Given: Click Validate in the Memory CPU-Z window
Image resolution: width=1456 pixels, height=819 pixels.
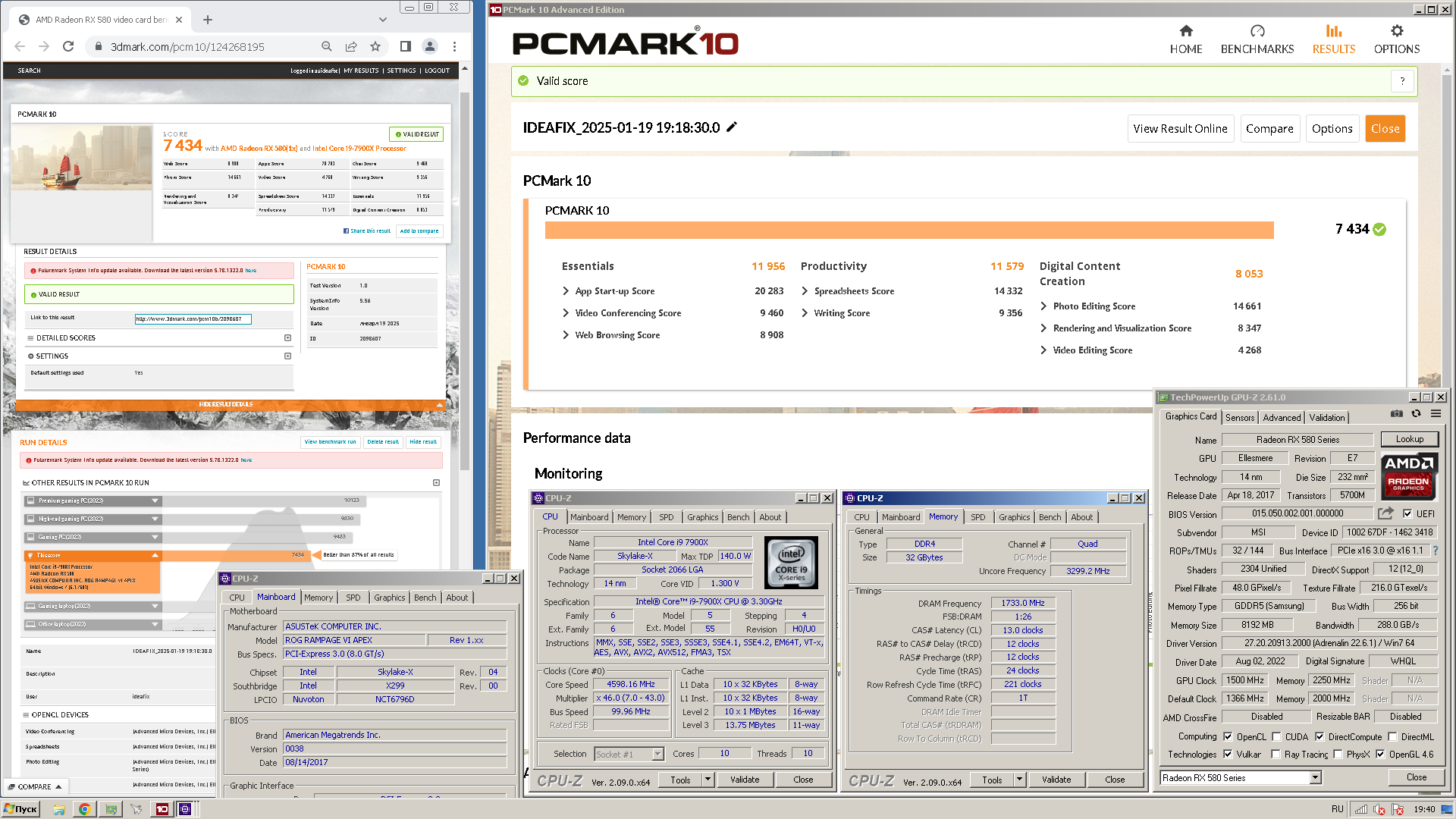Looking at the screenshot, I should click(x=1056, y=780).
